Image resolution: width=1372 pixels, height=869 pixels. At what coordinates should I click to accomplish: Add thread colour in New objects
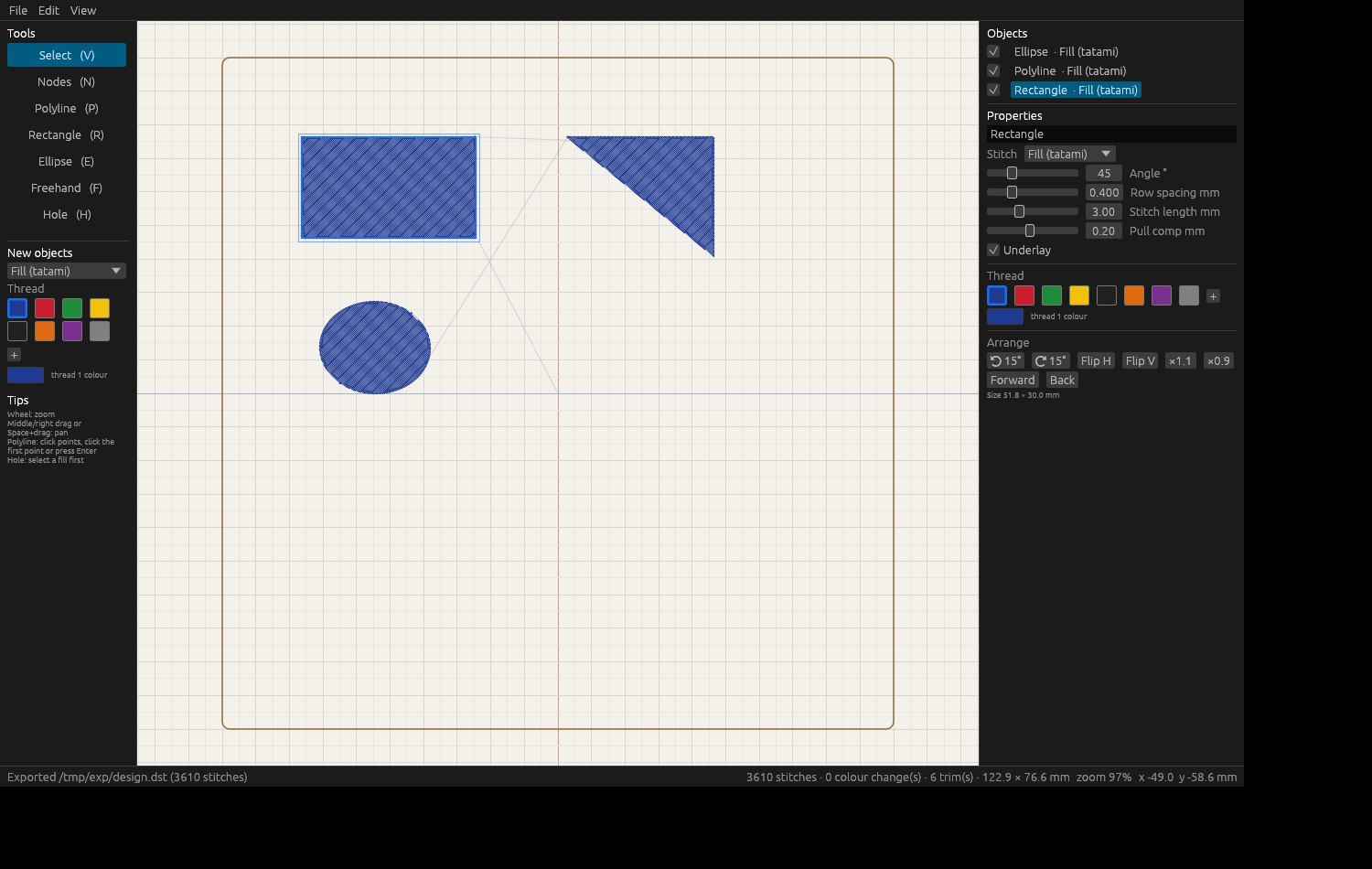click(x=14, y=355)
